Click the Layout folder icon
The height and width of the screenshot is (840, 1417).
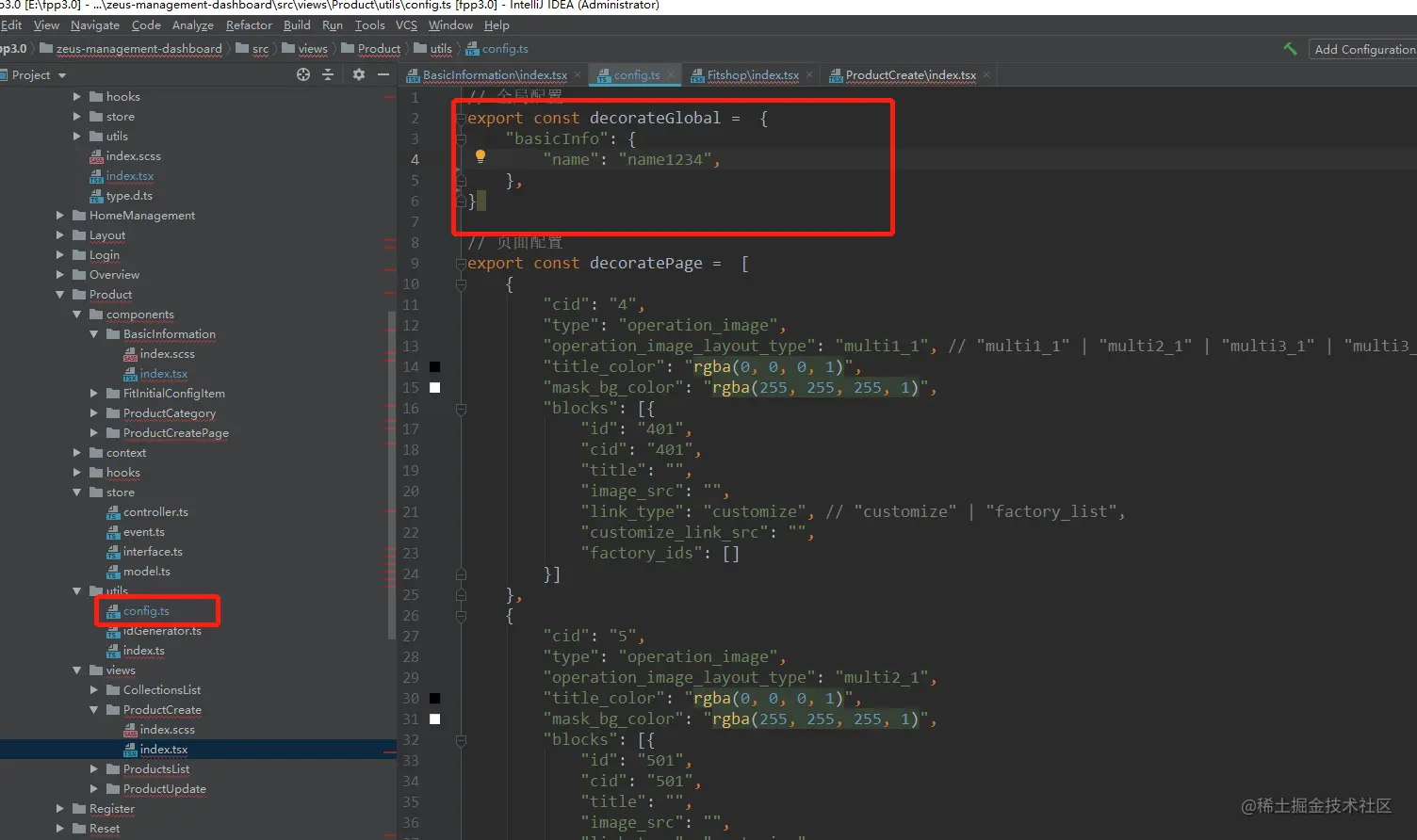click(79, 235)
